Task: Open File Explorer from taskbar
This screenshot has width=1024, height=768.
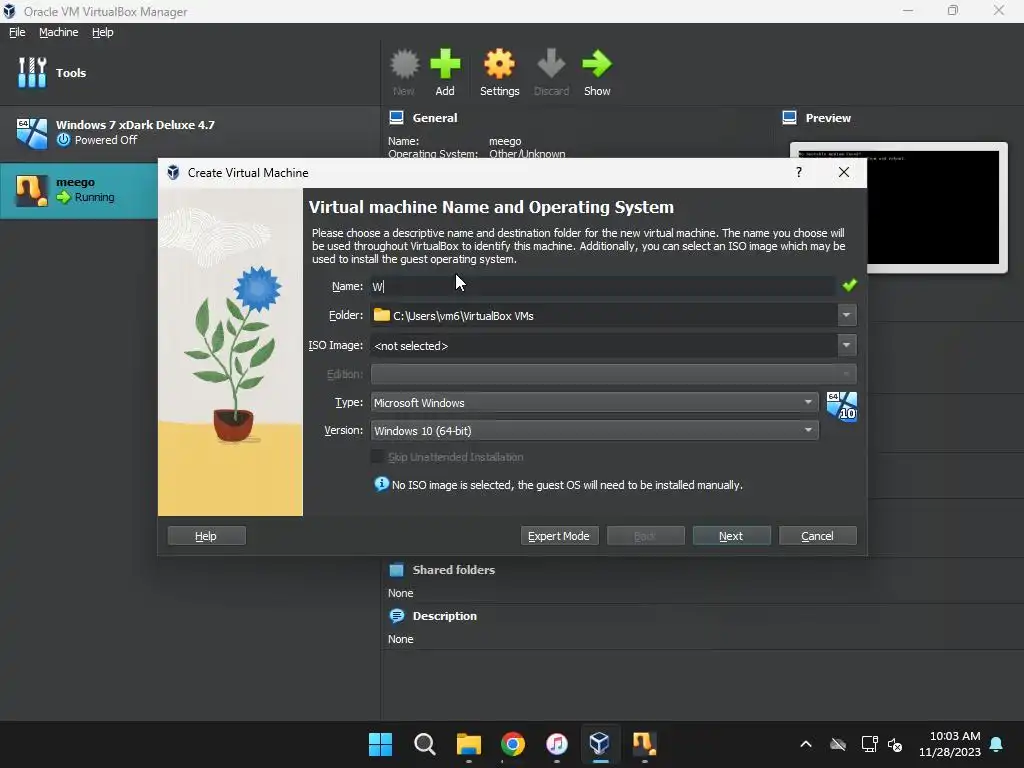Action: tap(469, 744)
